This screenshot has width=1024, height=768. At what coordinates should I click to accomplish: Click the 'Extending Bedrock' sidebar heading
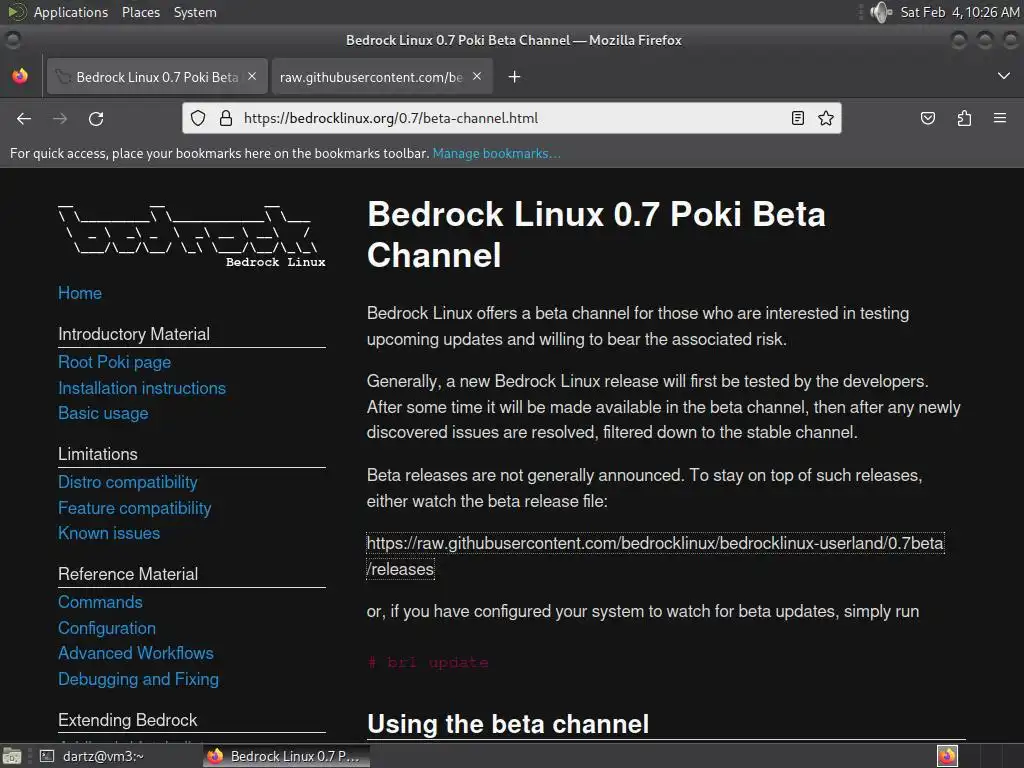pos(127,720)
